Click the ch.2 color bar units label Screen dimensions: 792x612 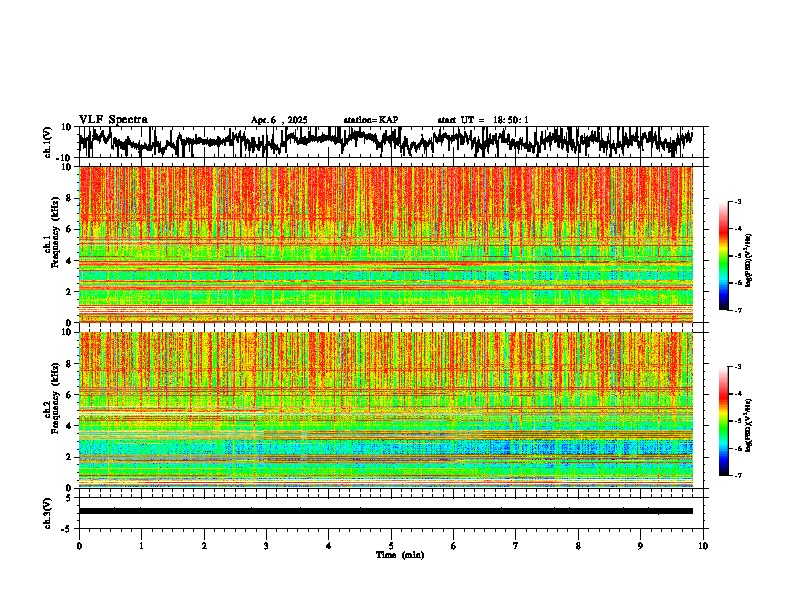[749, 425]
